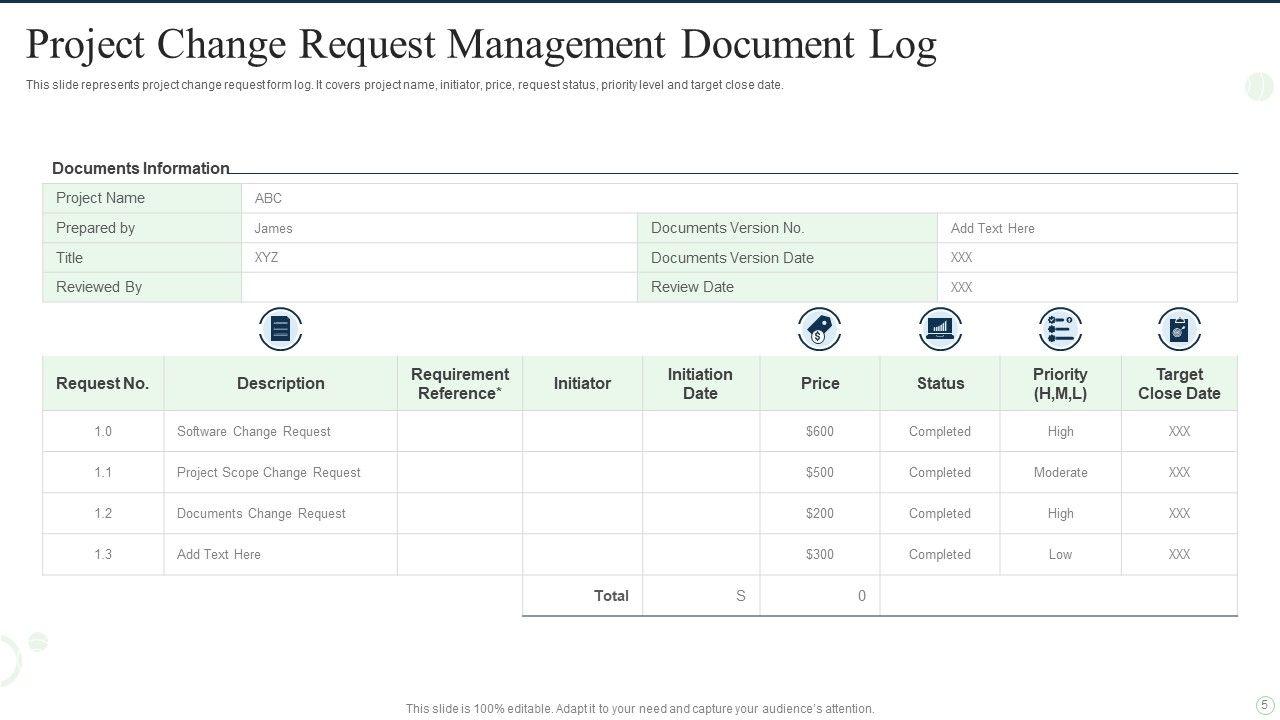Select request number '1.2'
This screenshot has height=720, width=1280.
tap(103, 513)
